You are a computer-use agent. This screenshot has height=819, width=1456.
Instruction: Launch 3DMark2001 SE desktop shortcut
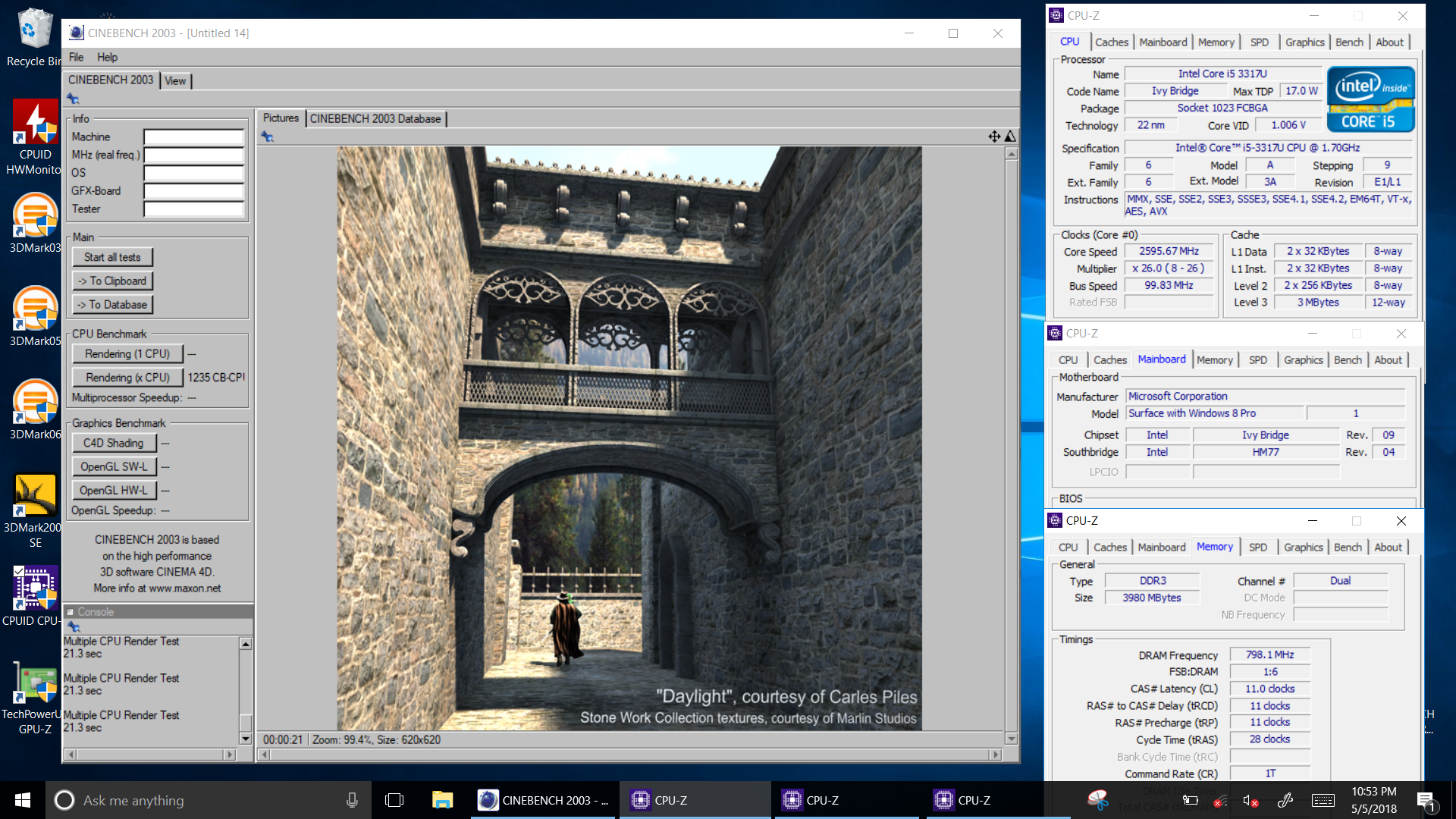[33, 512]
